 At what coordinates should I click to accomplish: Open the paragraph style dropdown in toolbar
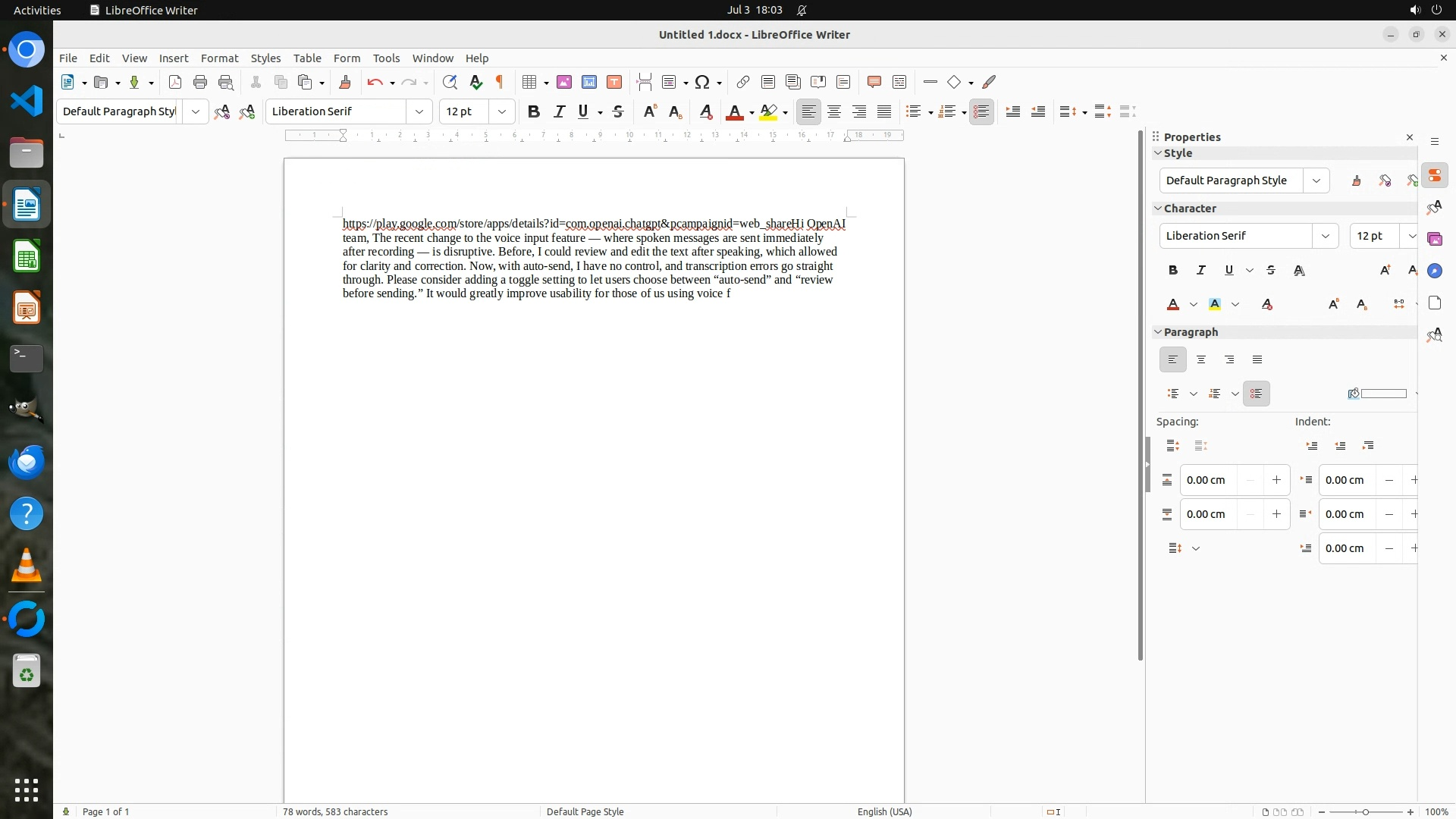point(196,111)
